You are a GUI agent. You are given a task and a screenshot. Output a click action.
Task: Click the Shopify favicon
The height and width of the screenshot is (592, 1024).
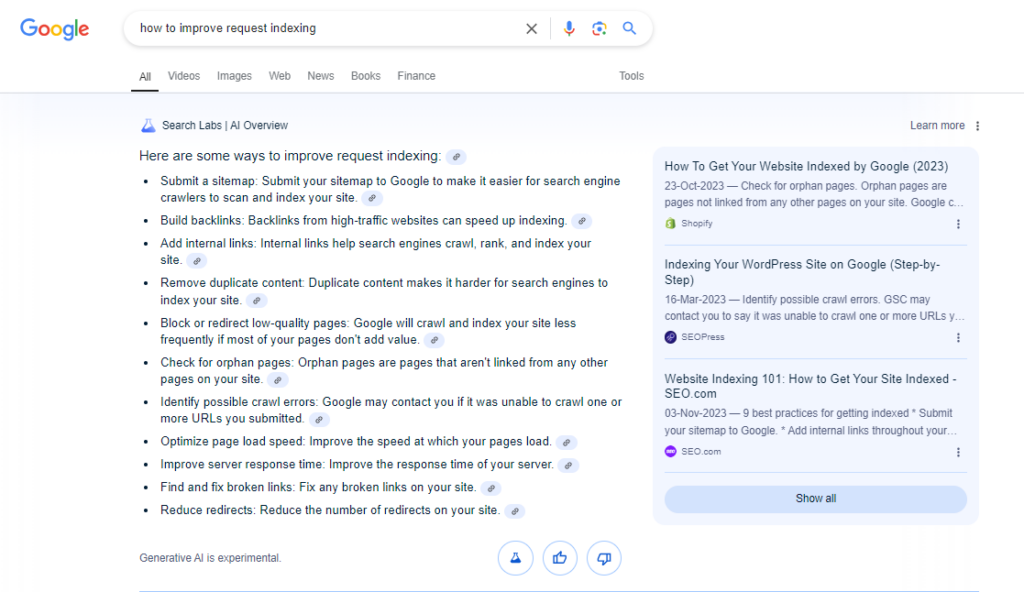click(x=671, y=223)
